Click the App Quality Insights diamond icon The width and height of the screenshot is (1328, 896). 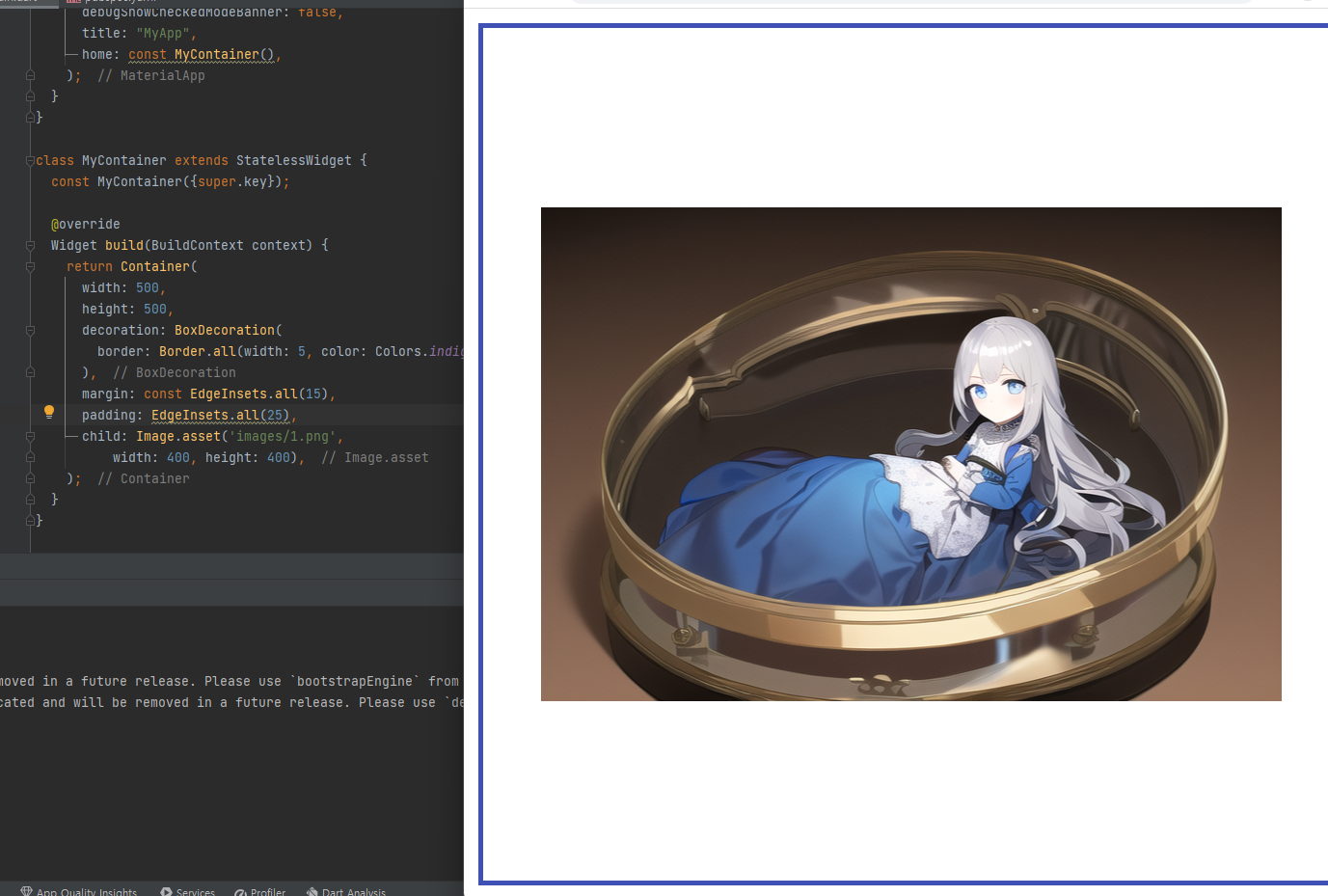27,891
